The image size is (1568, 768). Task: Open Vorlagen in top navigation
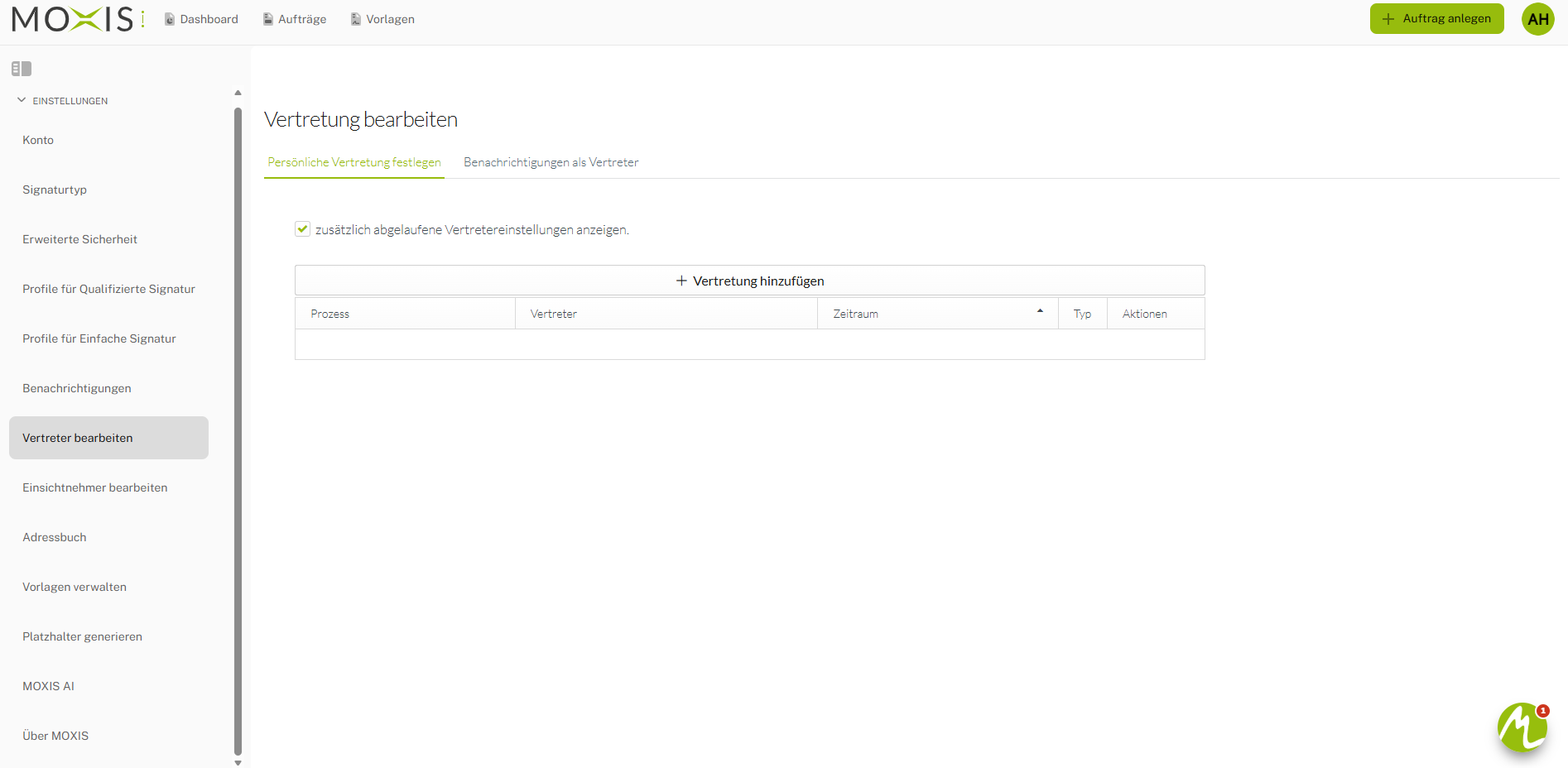[x=382, y=19]
